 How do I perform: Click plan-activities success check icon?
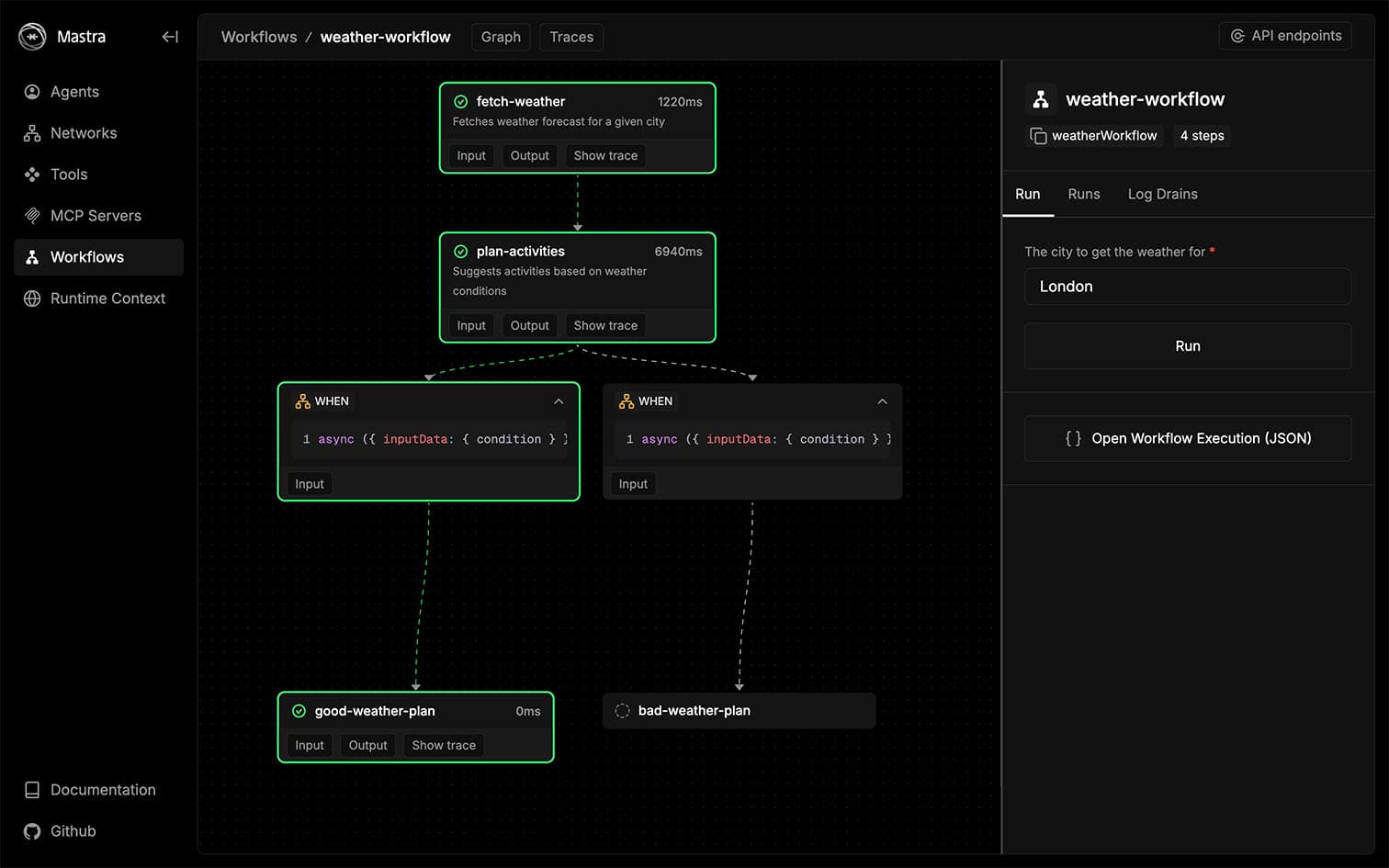tap(461, 252)
